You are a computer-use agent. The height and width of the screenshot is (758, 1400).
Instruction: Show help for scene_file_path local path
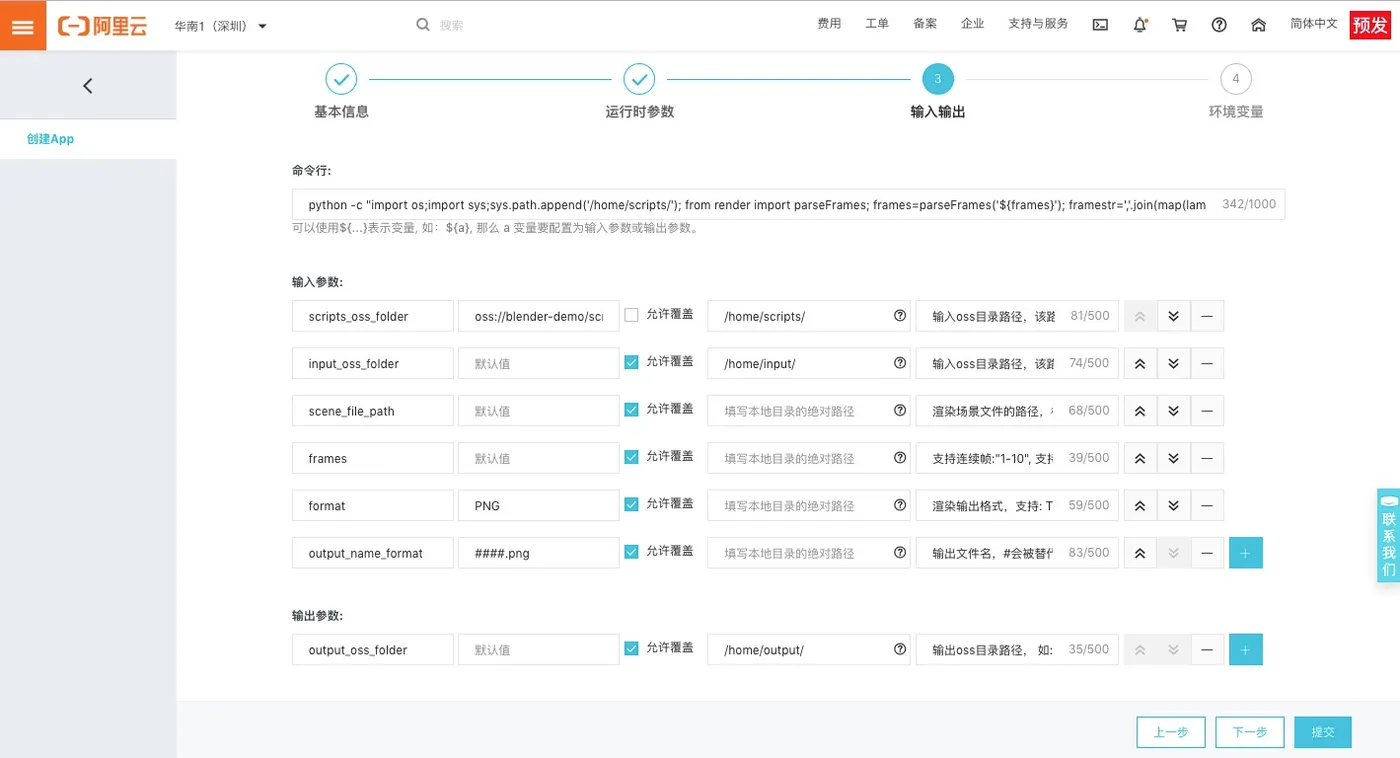pos(899,411)
